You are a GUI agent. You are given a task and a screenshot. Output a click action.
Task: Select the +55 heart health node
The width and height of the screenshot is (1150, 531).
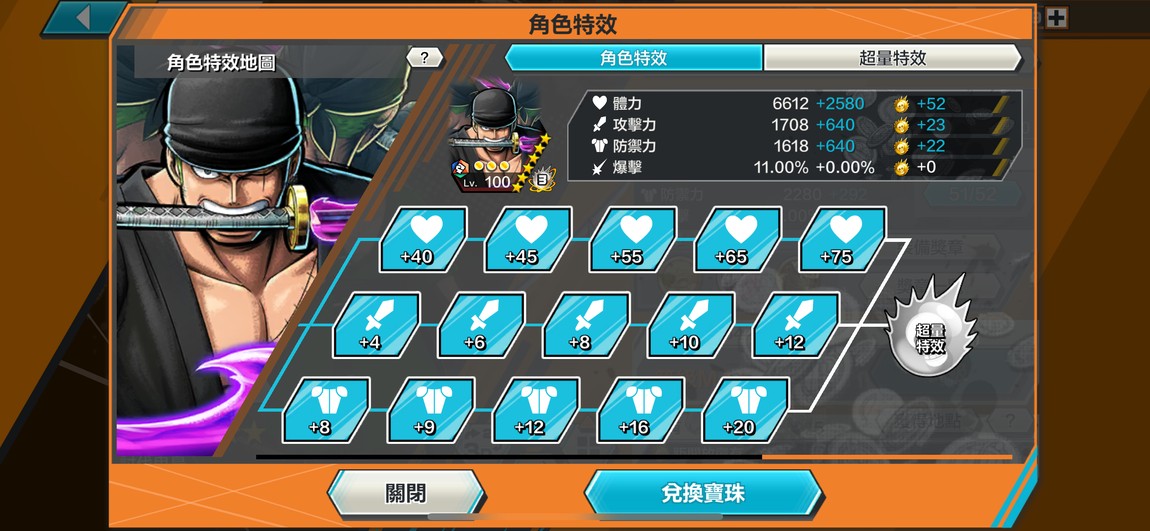[x=633, y=239]
